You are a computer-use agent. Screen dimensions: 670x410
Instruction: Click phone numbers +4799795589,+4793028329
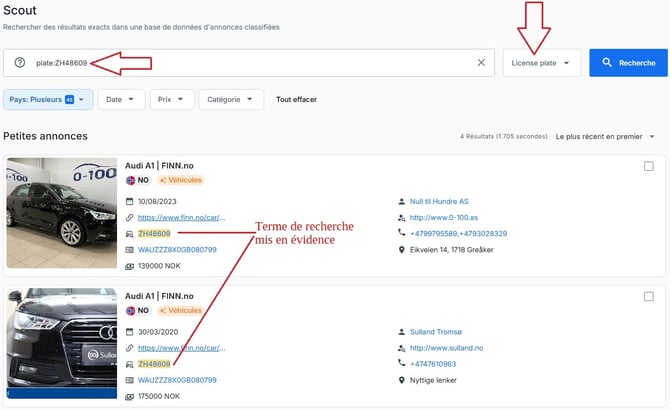458,234
